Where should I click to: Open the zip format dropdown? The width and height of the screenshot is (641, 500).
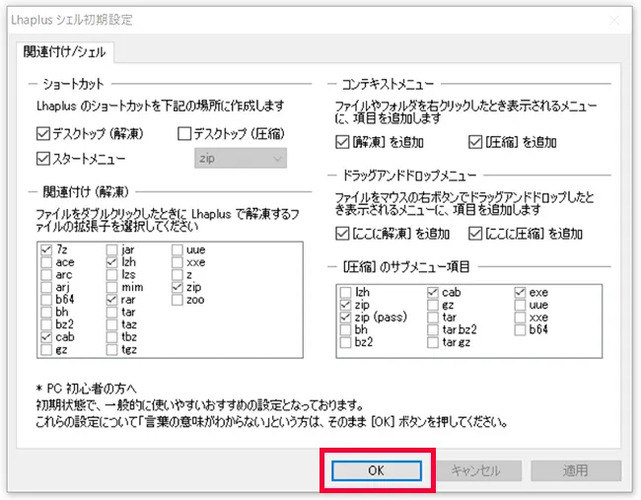point(240,158)
